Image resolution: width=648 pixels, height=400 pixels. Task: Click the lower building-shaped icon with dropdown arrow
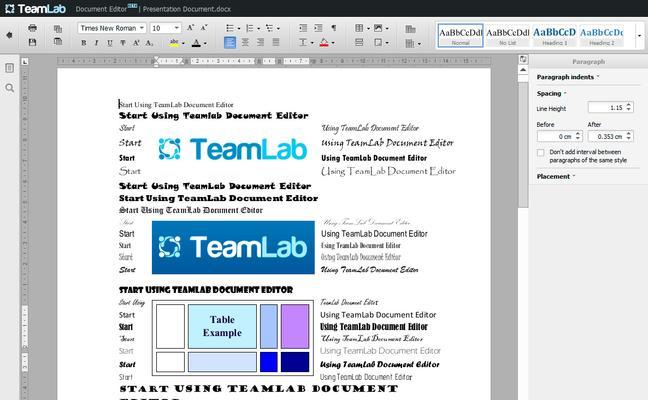pyautogui.click(x=412, y=43)
